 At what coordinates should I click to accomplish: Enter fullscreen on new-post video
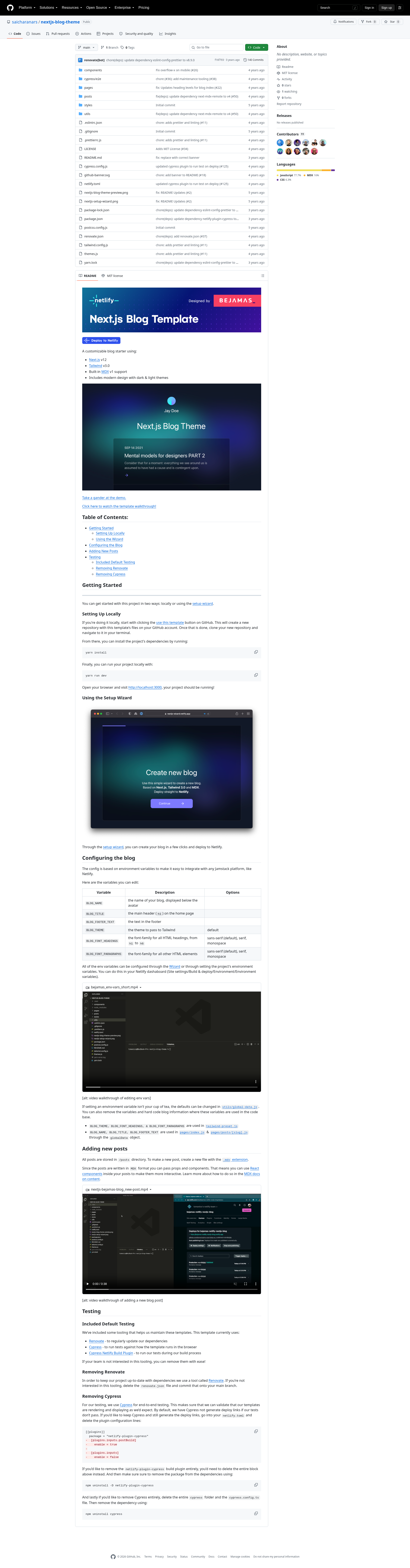246,1284
